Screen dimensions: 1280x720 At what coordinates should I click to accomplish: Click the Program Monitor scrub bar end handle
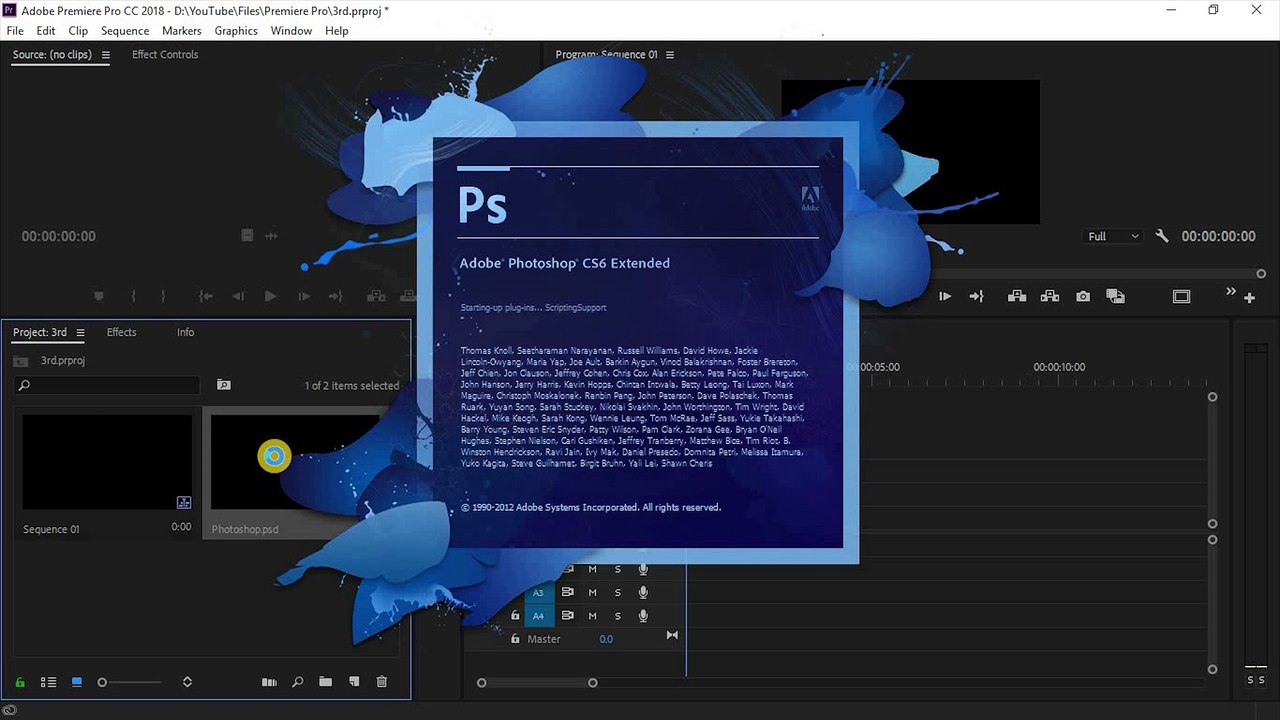[x=1262, y=273]
